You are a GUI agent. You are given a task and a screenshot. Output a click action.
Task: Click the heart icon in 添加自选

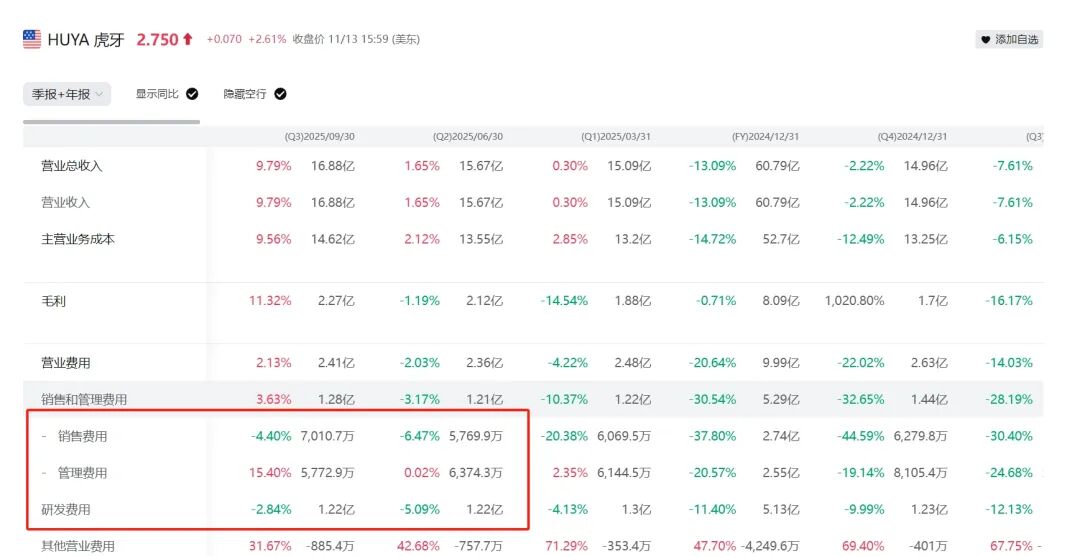point(985,40)
